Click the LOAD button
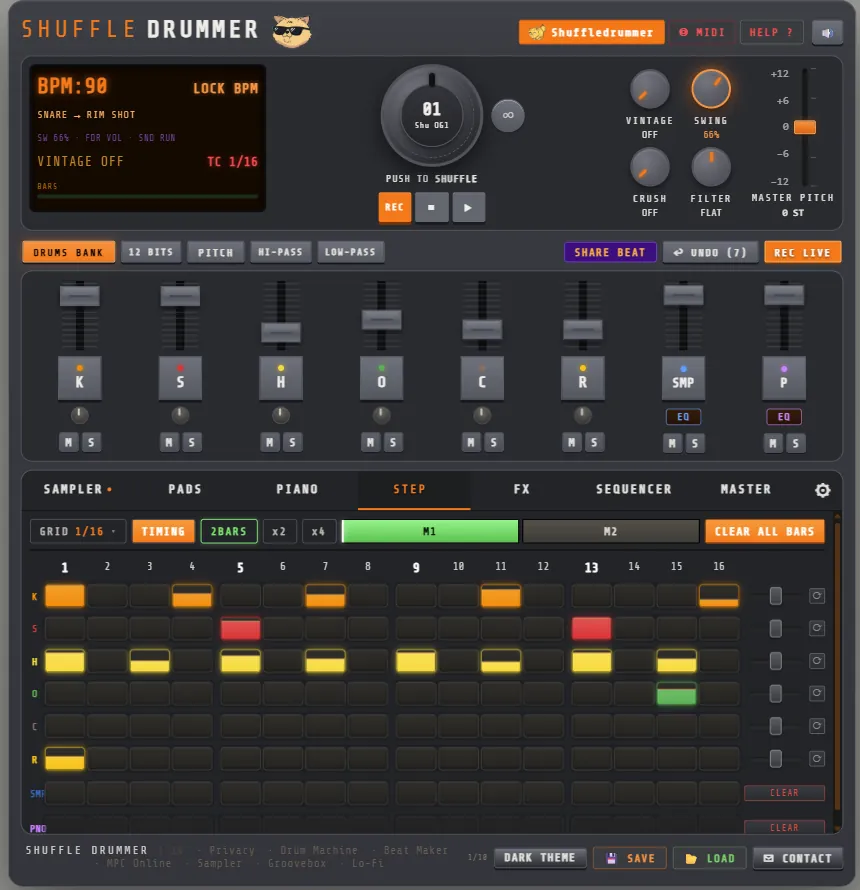 (710, 858)
